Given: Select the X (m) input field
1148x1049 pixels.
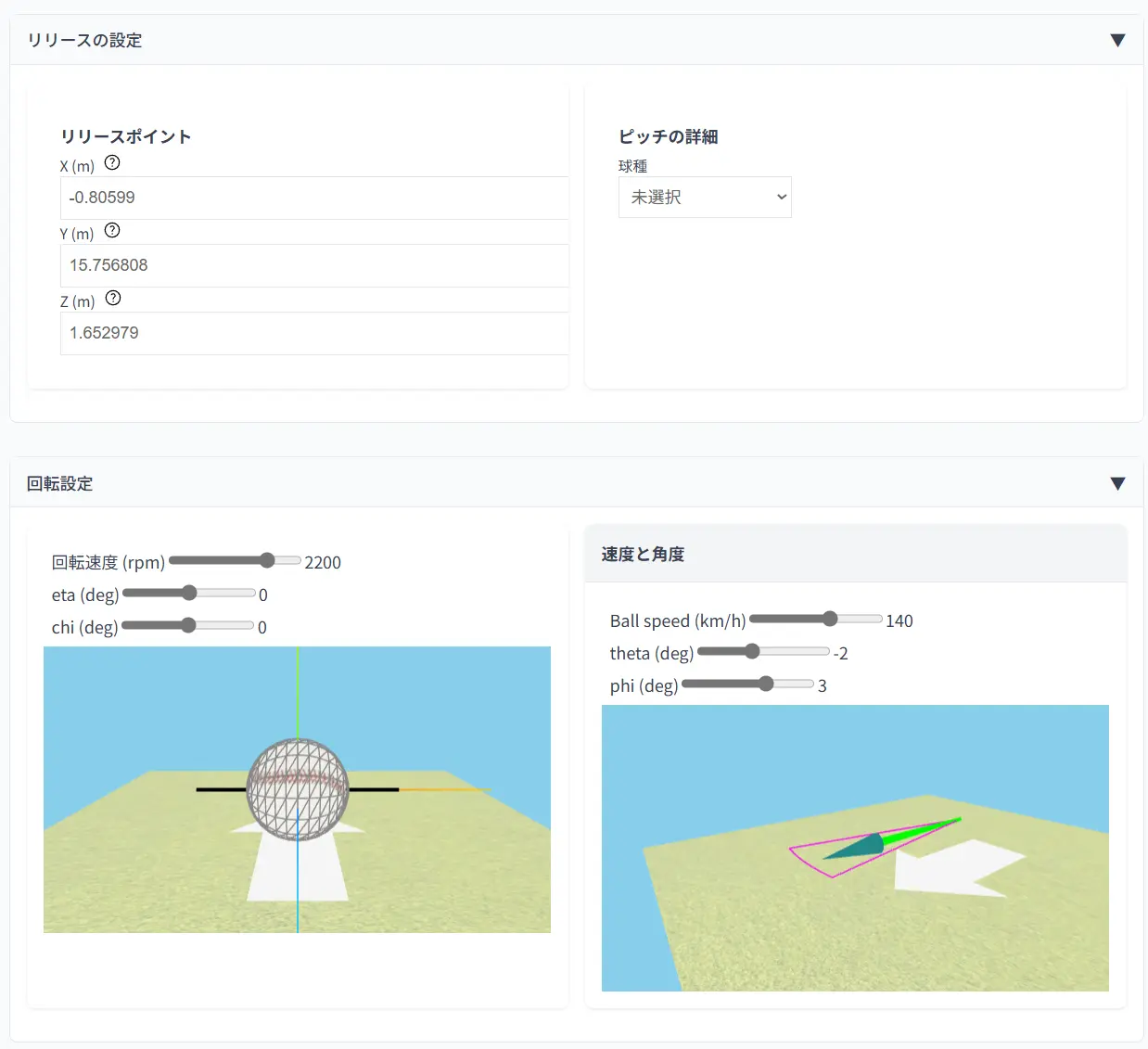Looking at the screenshot, I should 314,198.
